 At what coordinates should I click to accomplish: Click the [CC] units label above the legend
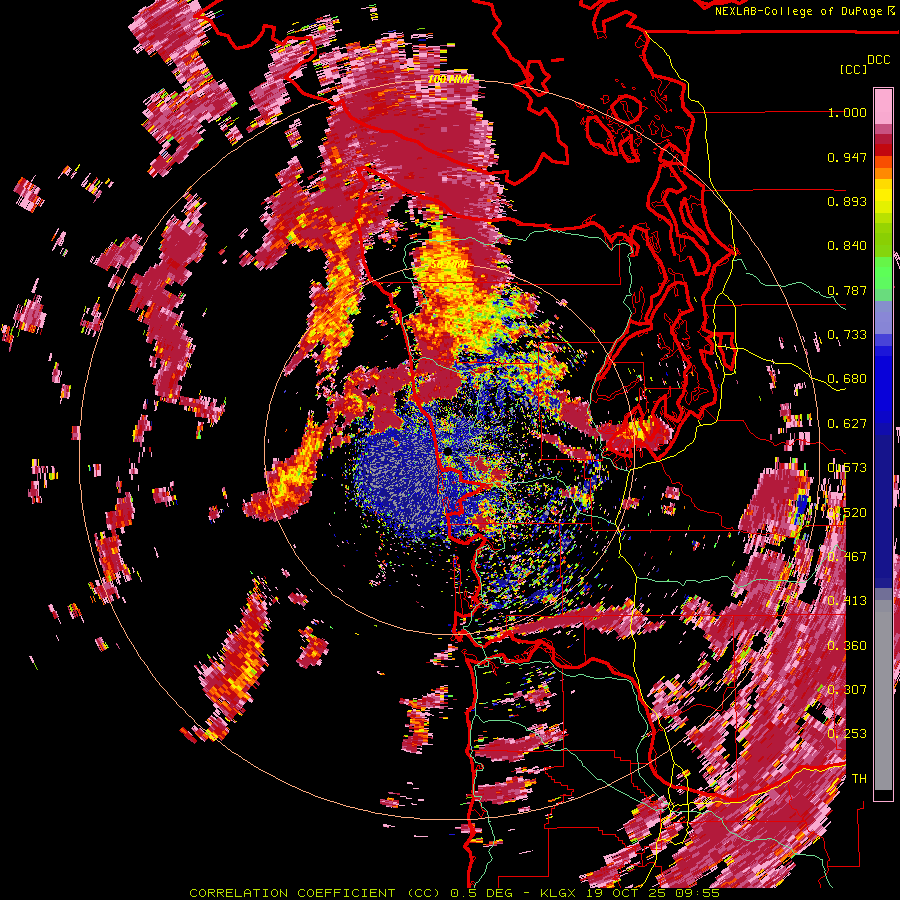pos(854,69)
